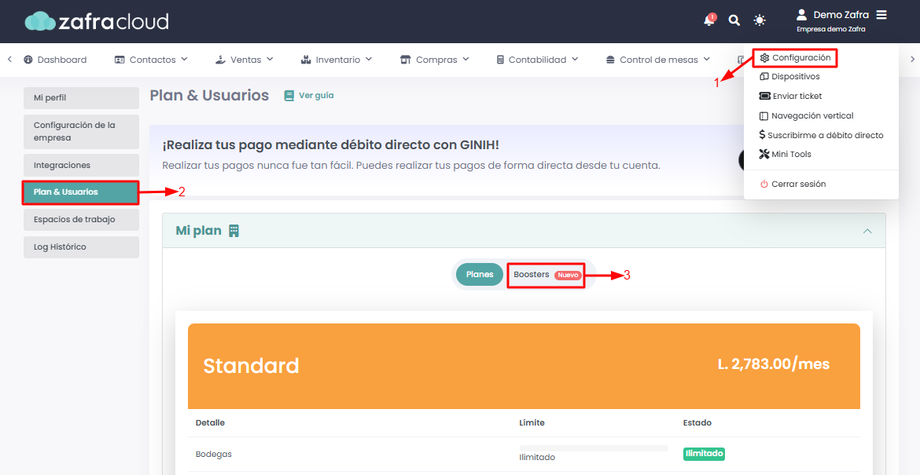Open the Ver guía link

[316, 96]
